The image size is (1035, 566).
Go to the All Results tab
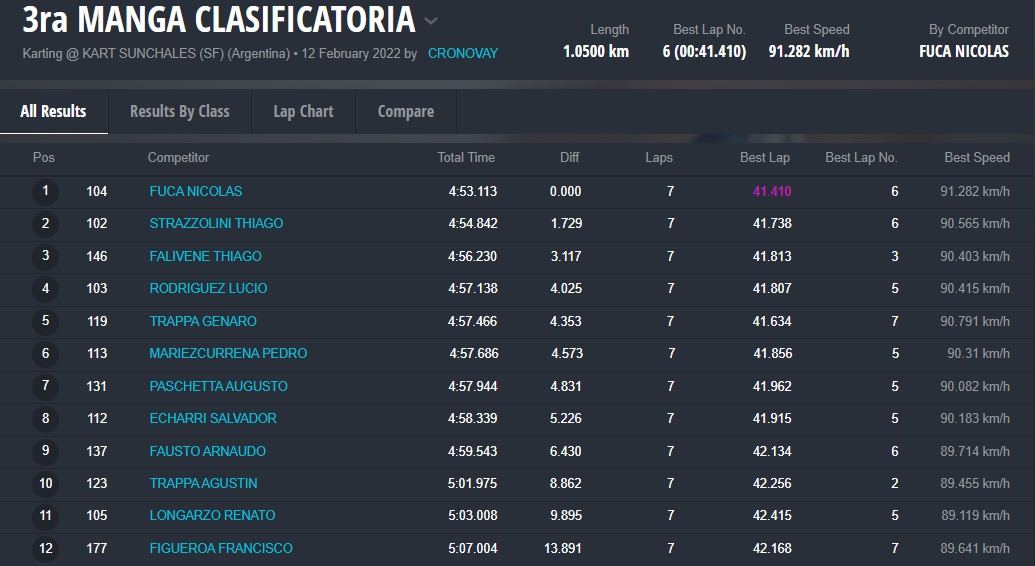[53, 111]
